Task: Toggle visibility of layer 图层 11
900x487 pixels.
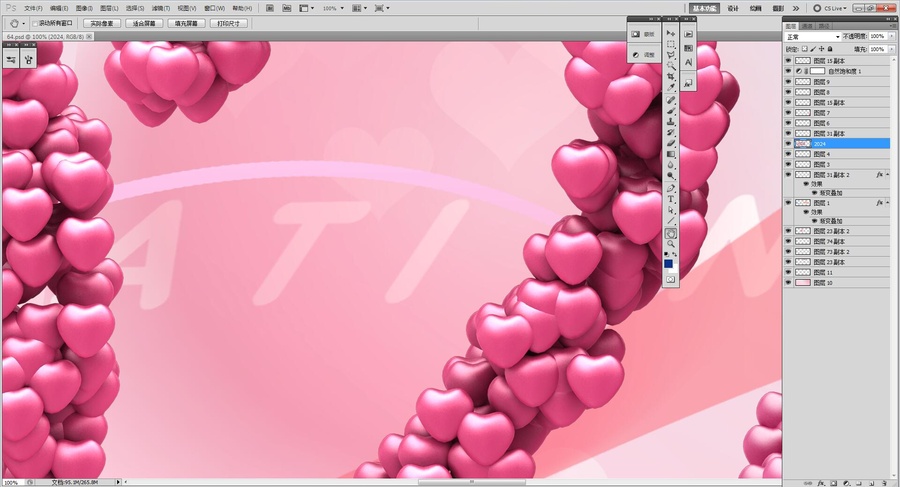Action: pos(788,272)
